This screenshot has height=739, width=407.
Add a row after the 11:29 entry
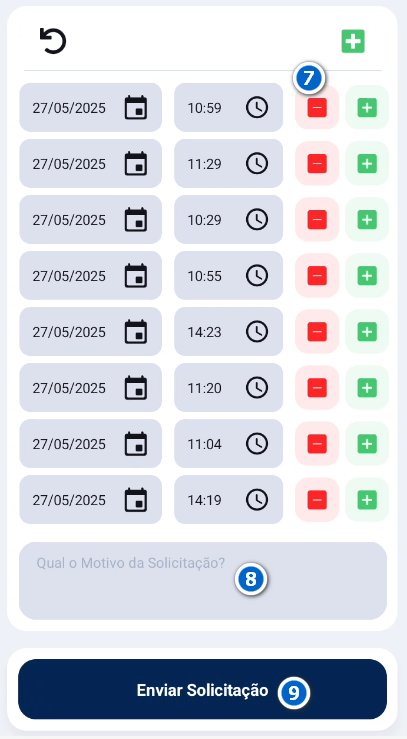(x=367, y=164)
